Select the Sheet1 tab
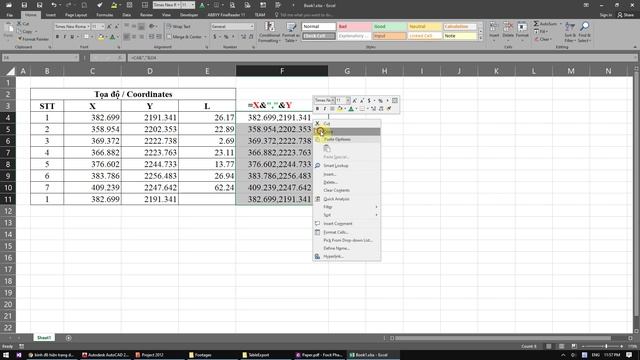The image size is (640, 360). [x=44, y=338]
